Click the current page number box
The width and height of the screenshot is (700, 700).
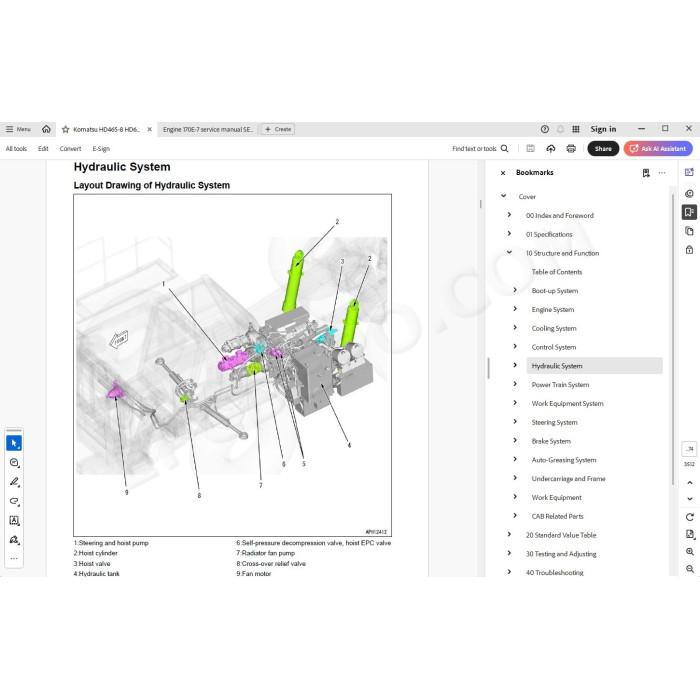click(689, 449)
